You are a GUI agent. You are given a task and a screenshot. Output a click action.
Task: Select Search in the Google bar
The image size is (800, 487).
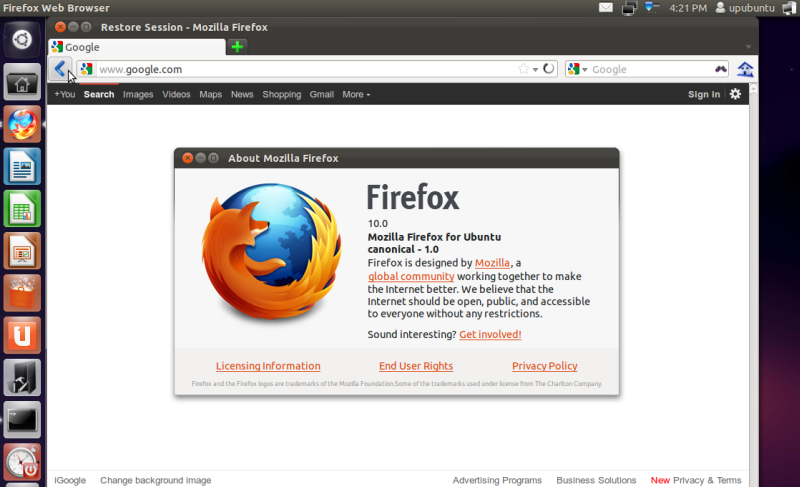[x=99, y=94]
